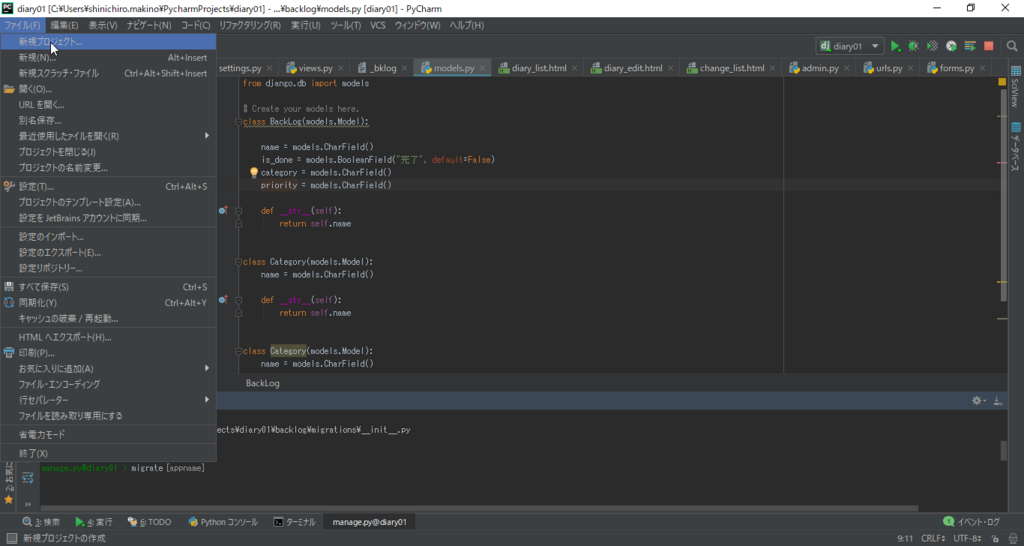Switch to admin.py editor tab

point(820,68)
